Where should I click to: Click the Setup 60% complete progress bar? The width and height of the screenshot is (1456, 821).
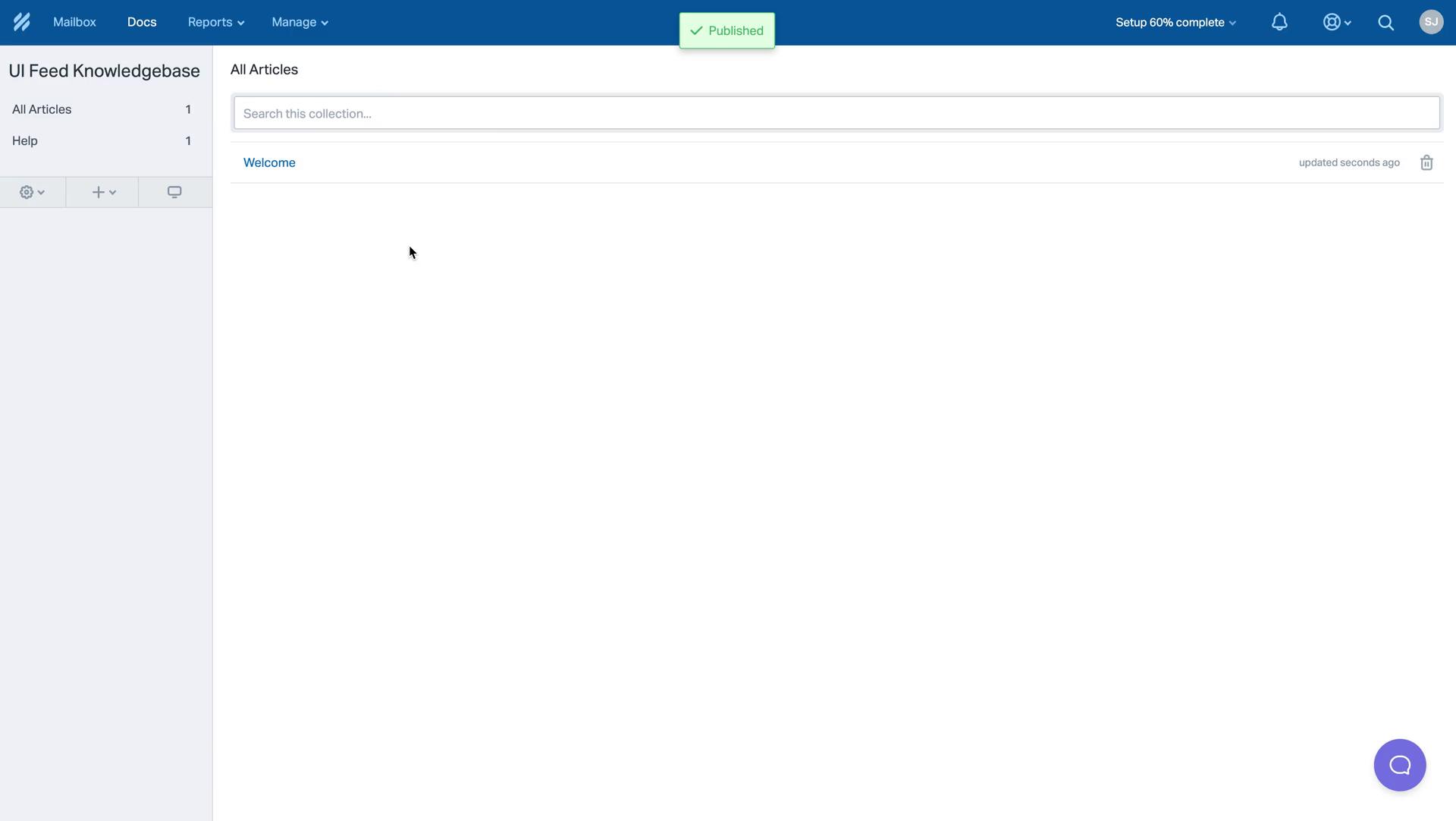tap(1176, 22)
